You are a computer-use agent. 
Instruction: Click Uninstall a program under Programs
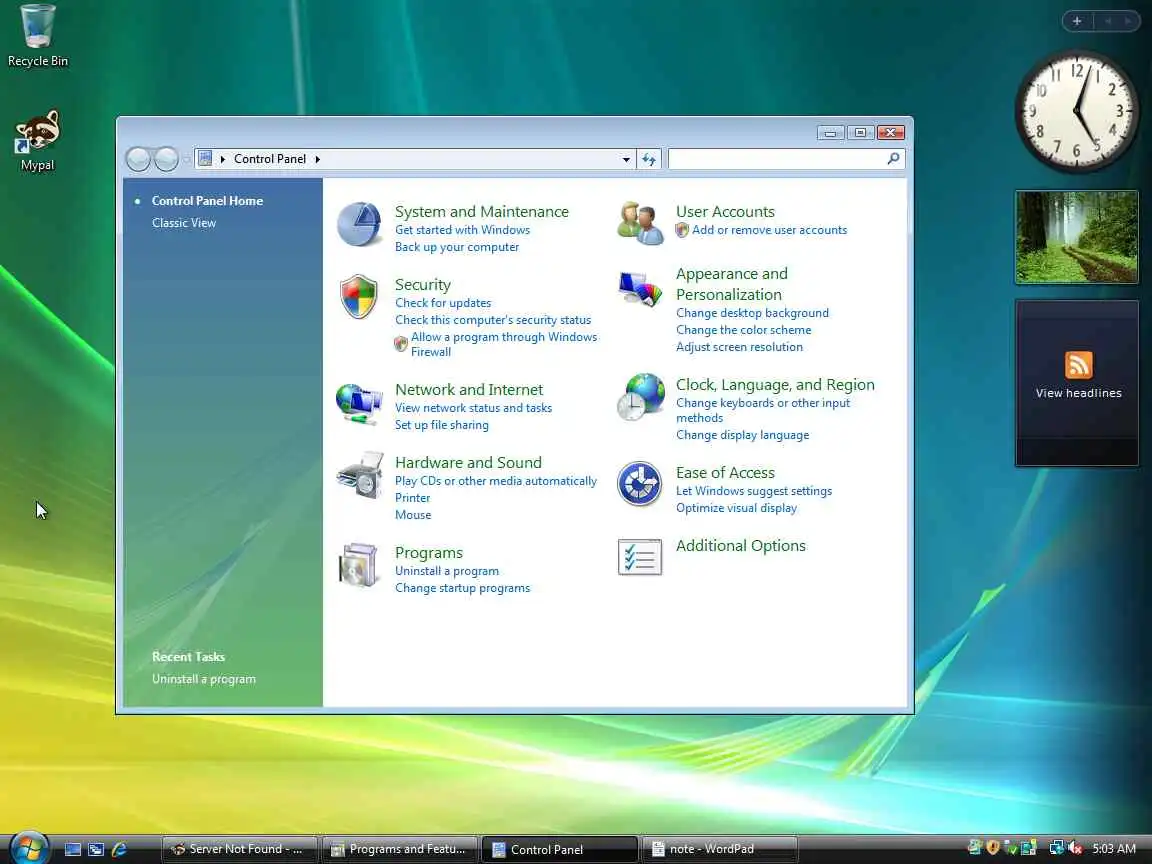pos(447,571)
